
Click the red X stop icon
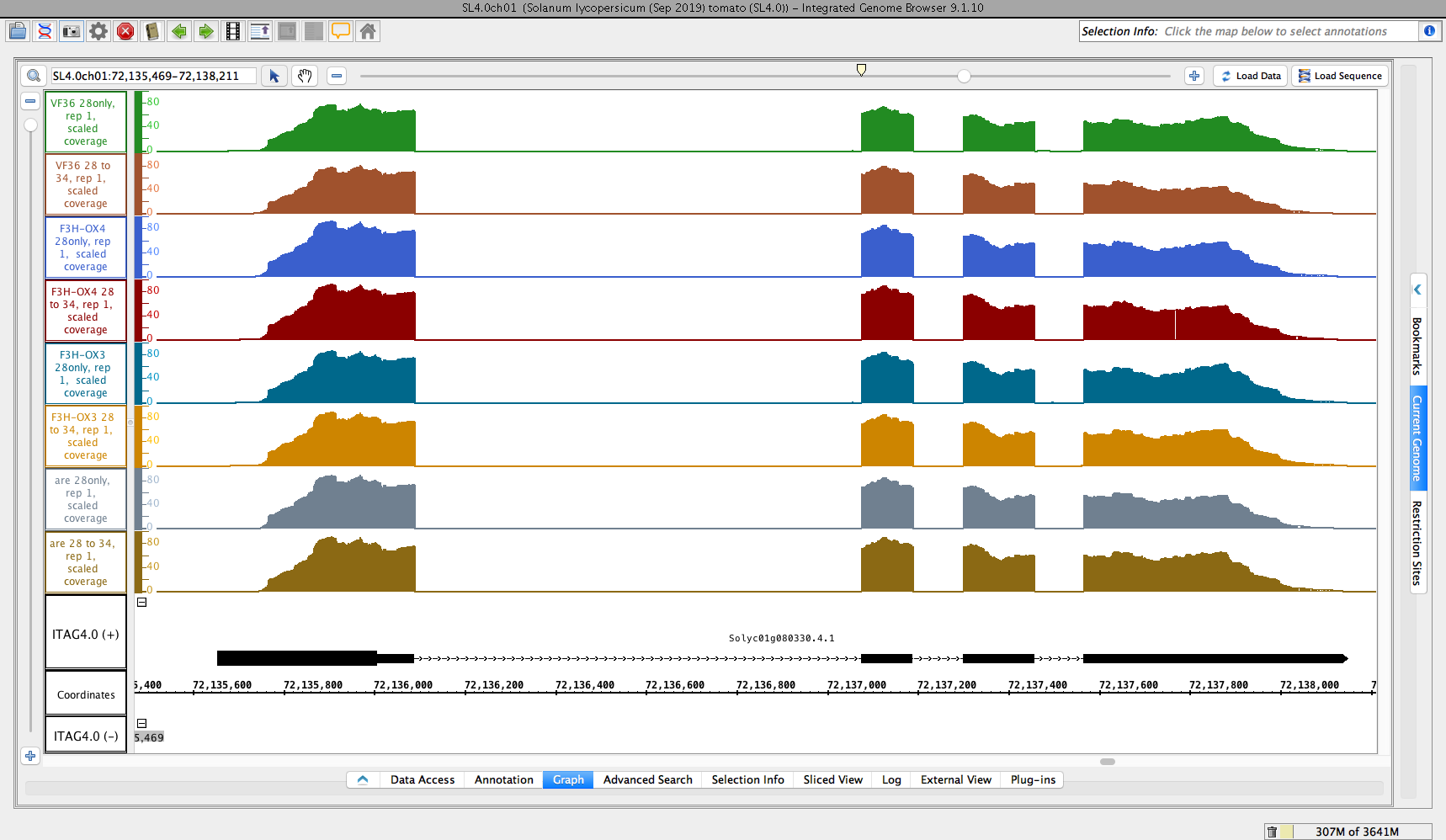[x=125, y=32]
